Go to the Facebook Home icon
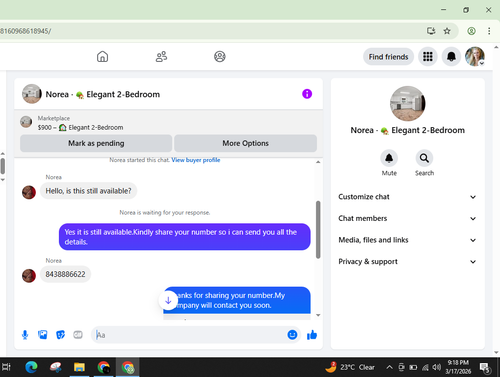The width and height of the screenshot is (500, 377). point(102,56)
